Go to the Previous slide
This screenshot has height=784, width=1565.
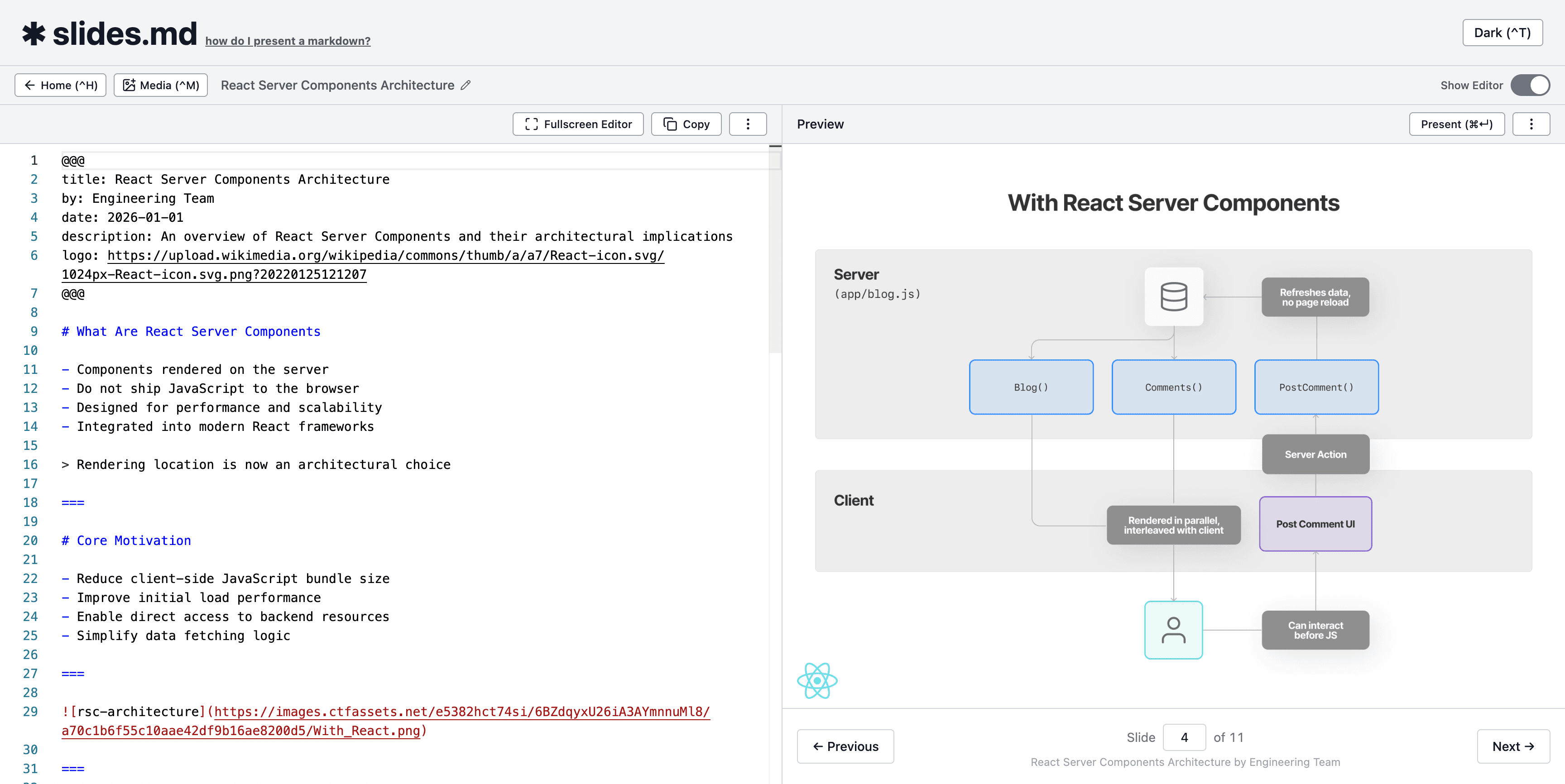(x=845, y=746)
